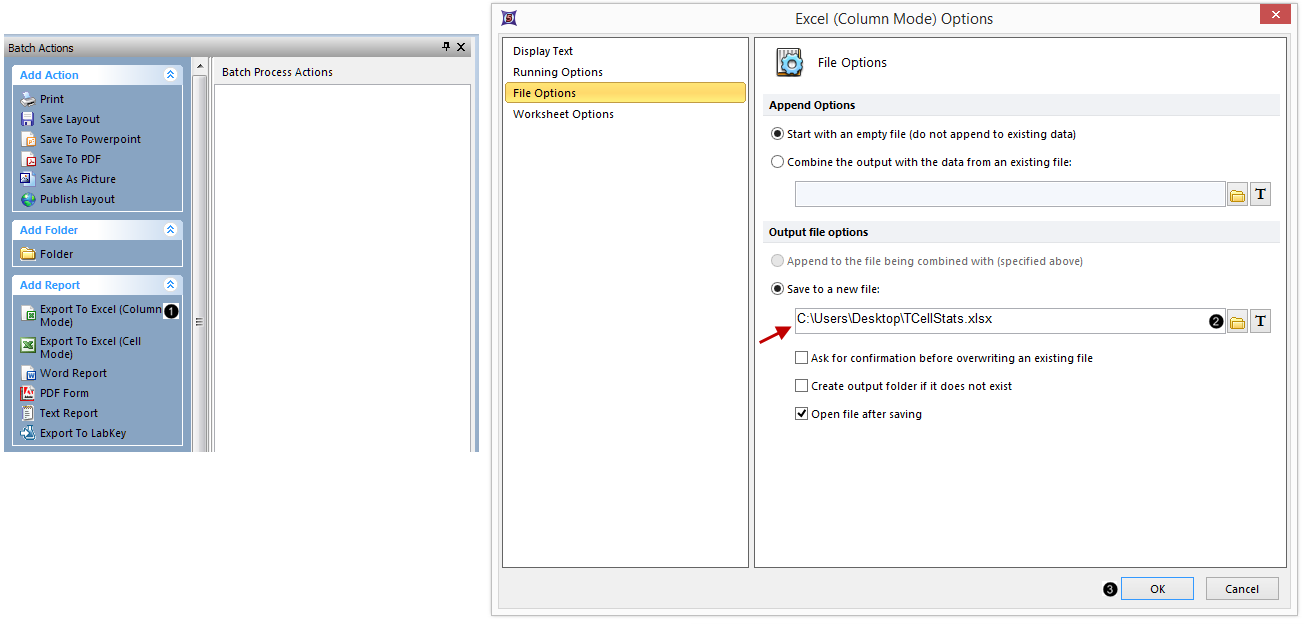Check create output folder if missing
The image size is (1304, 625).
pos(801,386)
